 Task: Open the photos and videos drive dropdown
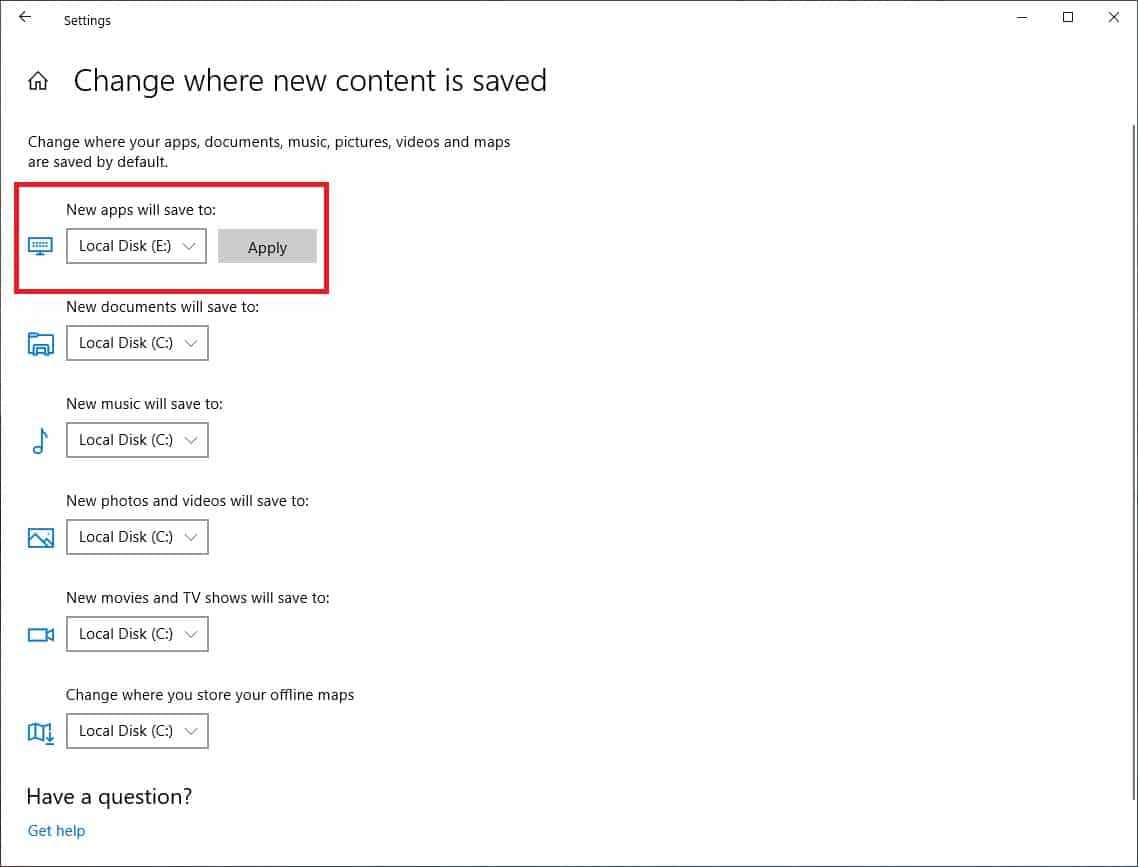[137, 537]
